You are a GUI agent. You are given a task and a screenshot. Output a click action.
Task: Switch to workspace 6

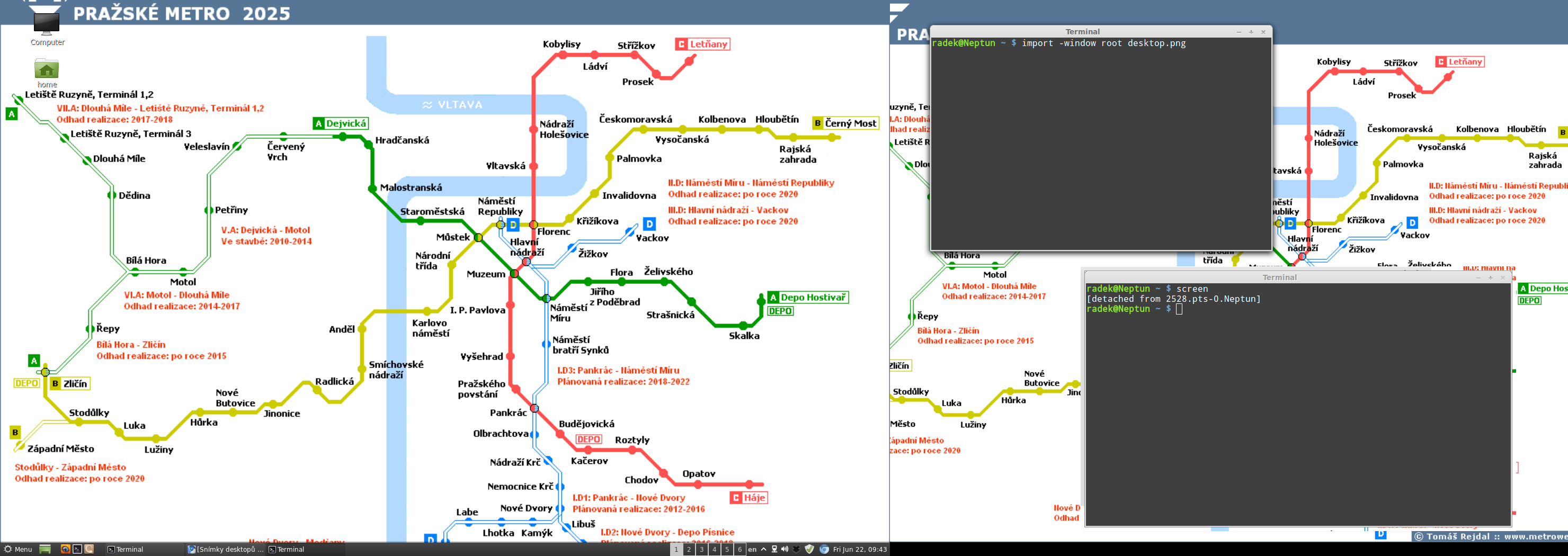(x=740, y=549)
